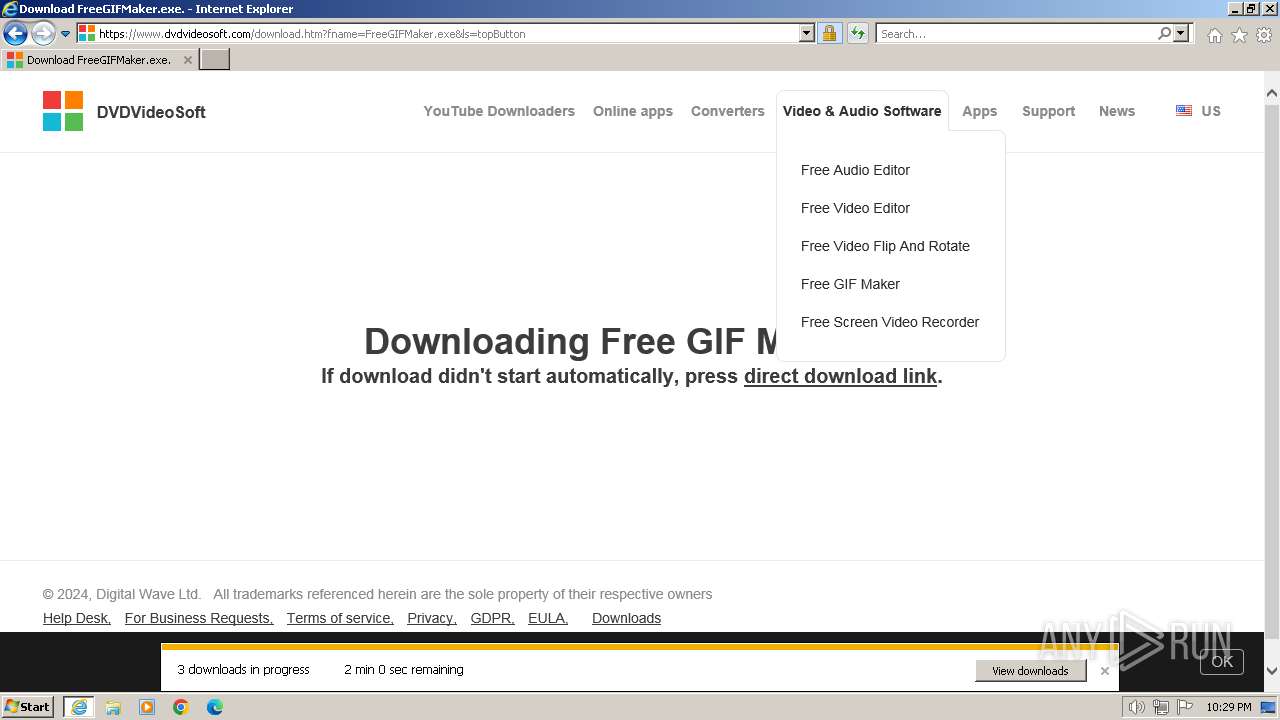1280x720 pixels.
Task: Open the Privacy footer link
Action: click(432, 618)
